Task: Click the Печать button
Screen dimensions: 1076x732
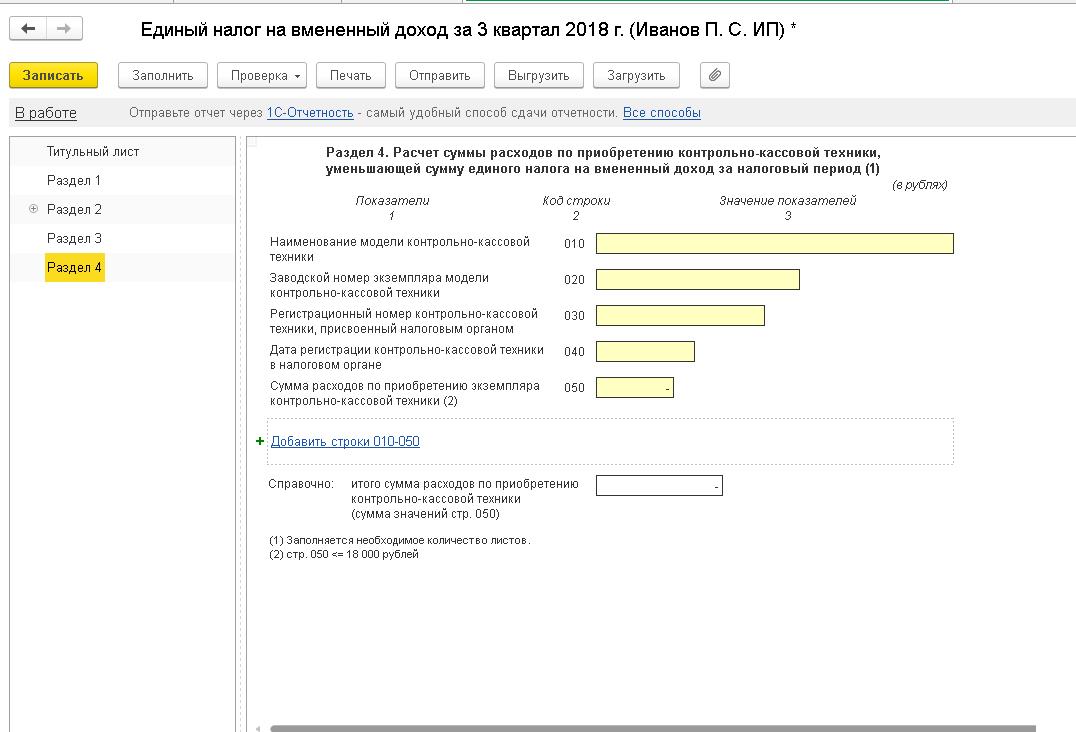Action: [350, 76]
